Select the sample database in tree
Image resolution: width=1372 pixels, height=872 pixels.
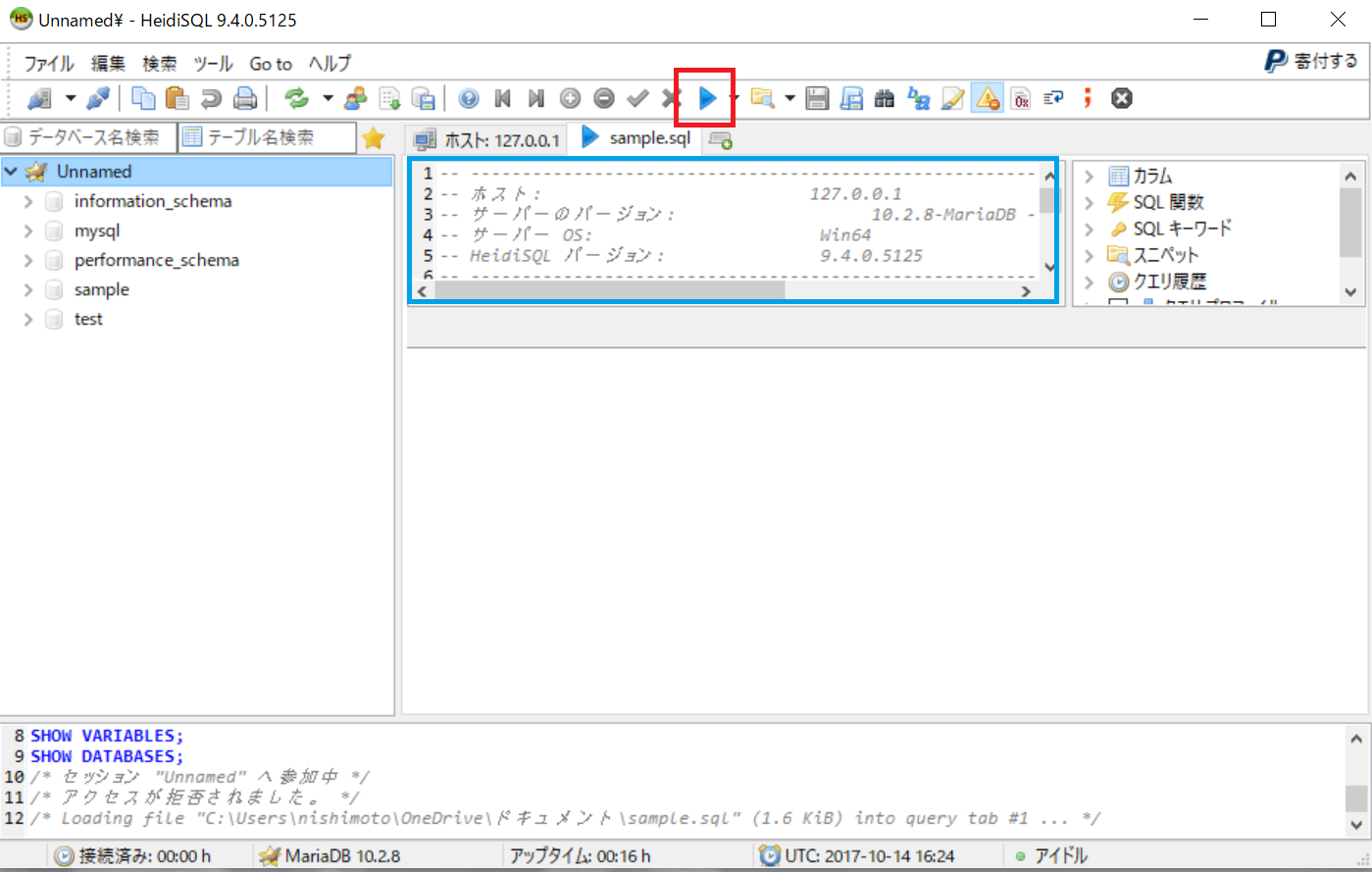click(x=102, y=289)
